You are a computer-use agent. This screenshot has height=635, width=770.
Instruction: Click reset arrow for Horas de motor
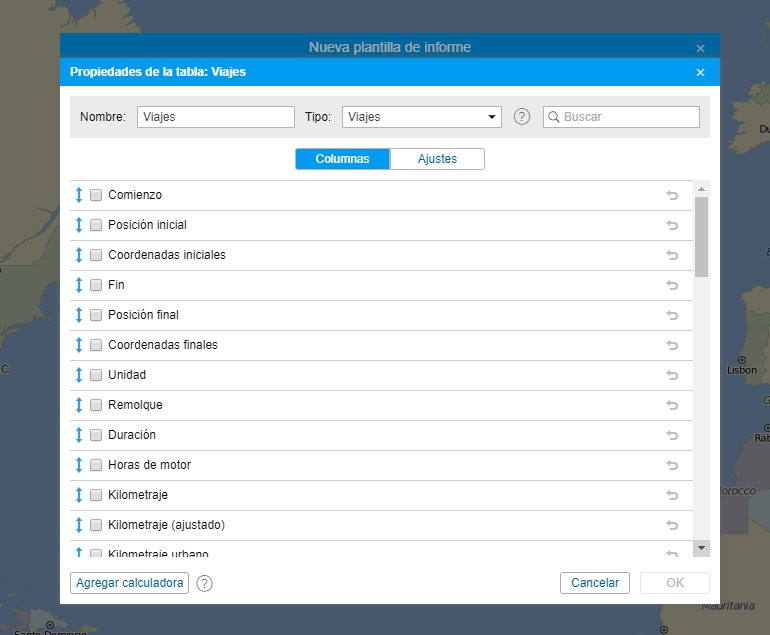tap(672, 465)
